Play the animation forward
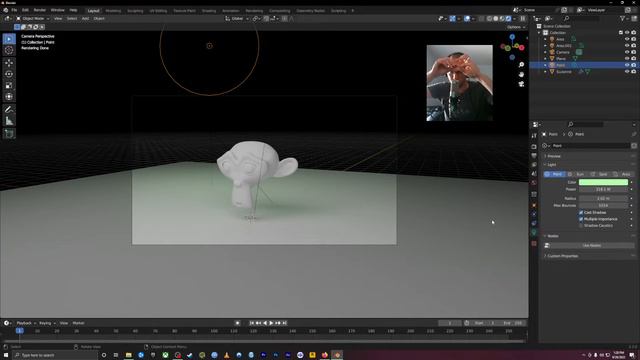Viewport: 640px width, 360px height. [x=271, y=323]
